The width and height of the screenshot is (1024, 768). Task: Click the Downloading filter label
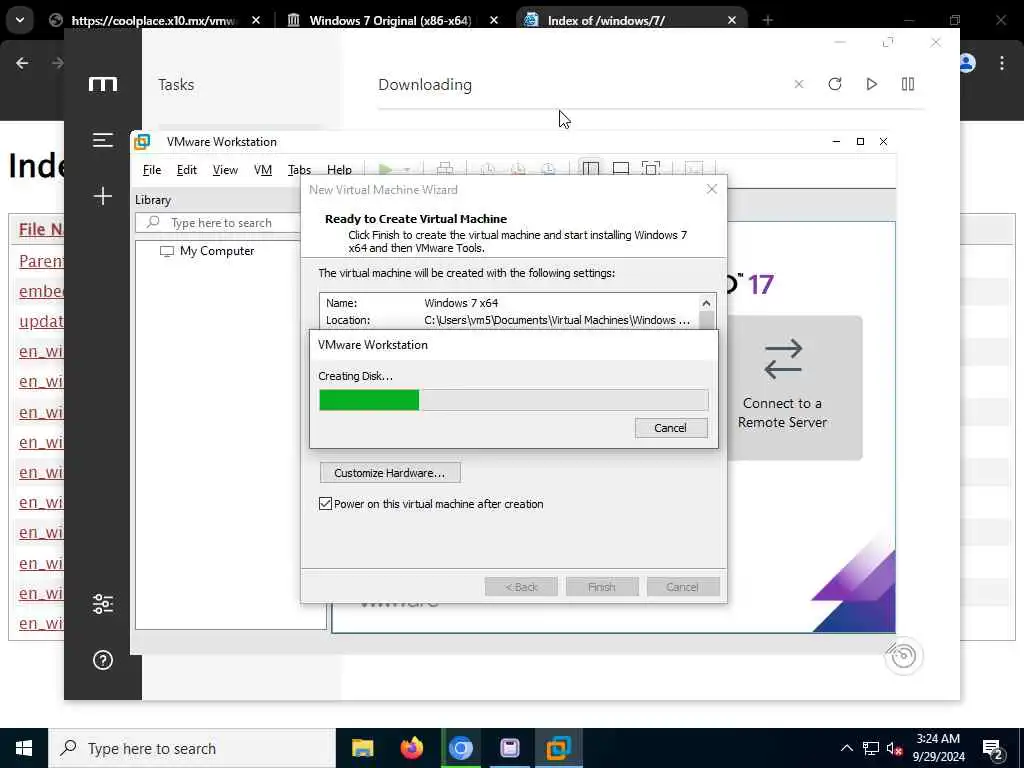[425, 85]
